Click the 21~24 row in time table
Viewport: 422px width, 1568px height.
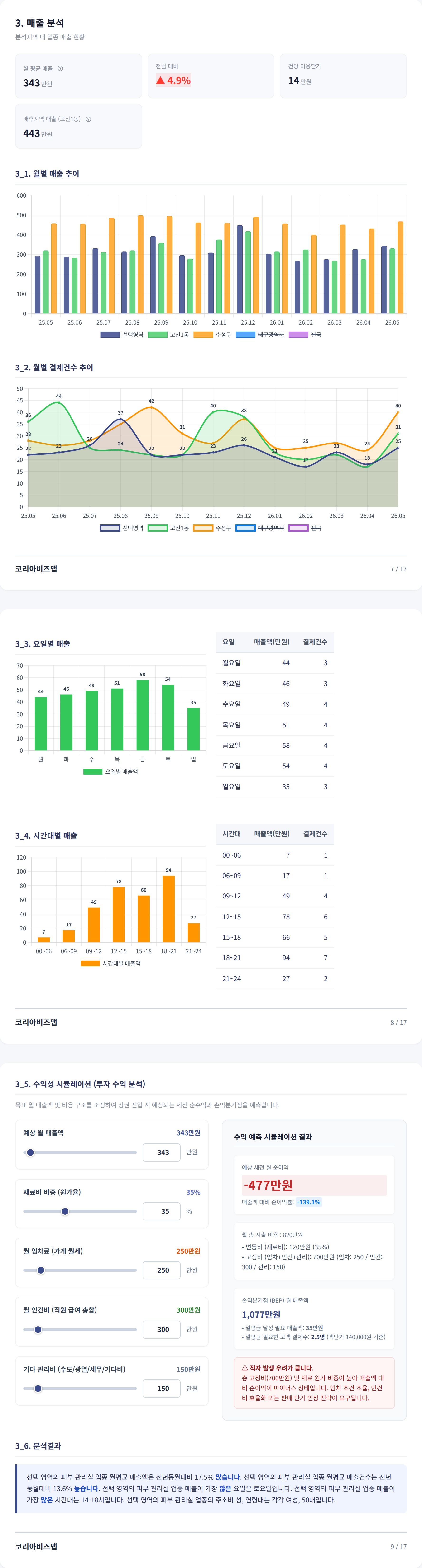[275, 978]
